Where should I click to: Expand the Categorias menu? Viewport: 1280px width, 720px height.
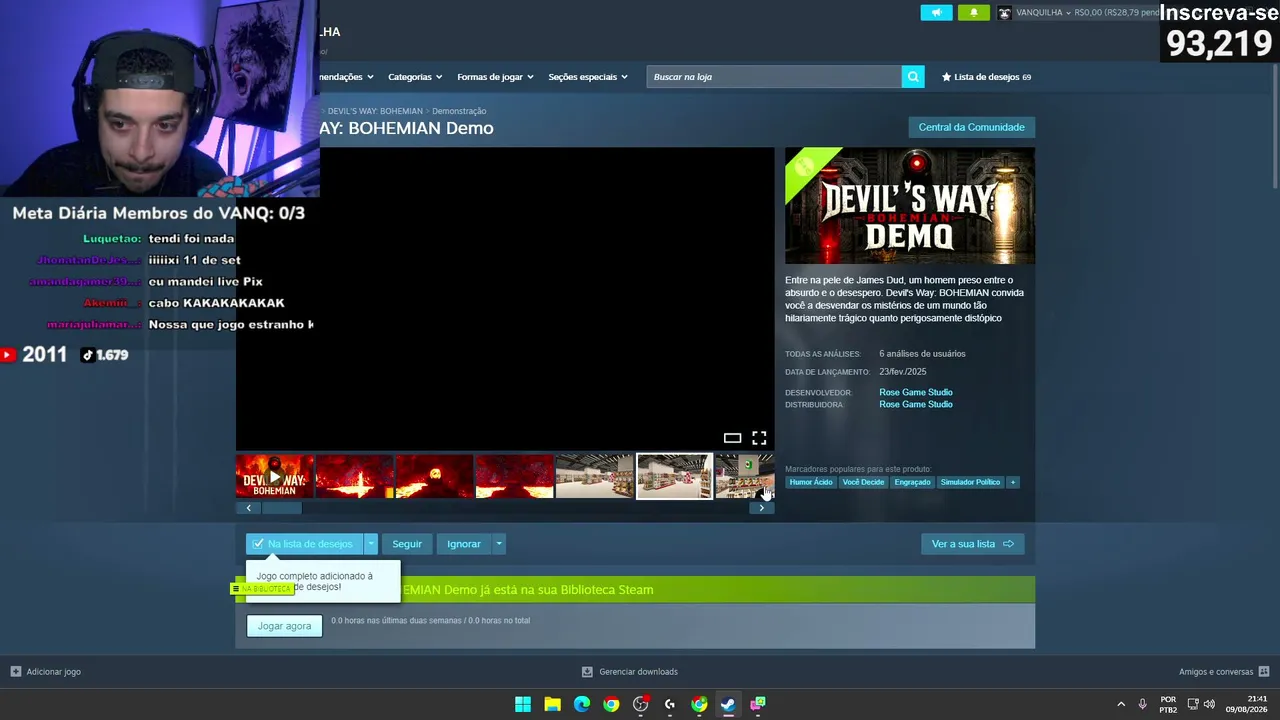coord(415,77)
